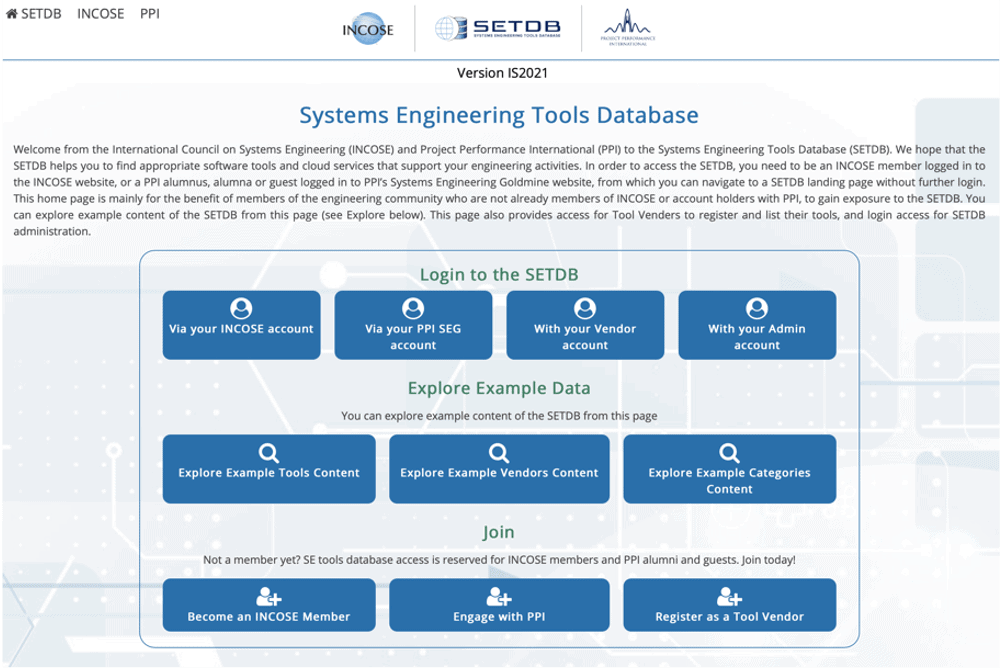Image resolution: width=1005 pixels, height=672 pixels.
Task: Click the 'Not a member yet?' line
Action: pyautogui.click(x=499, y=560)
